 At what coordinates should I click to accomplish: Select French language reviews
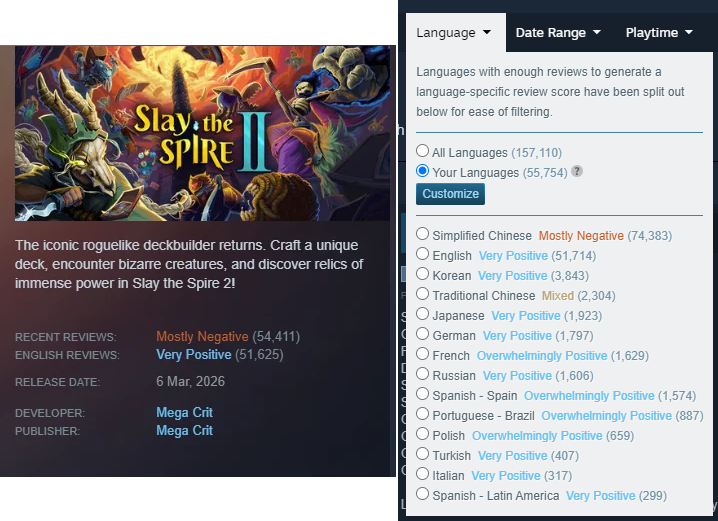[x=422, y=354]
